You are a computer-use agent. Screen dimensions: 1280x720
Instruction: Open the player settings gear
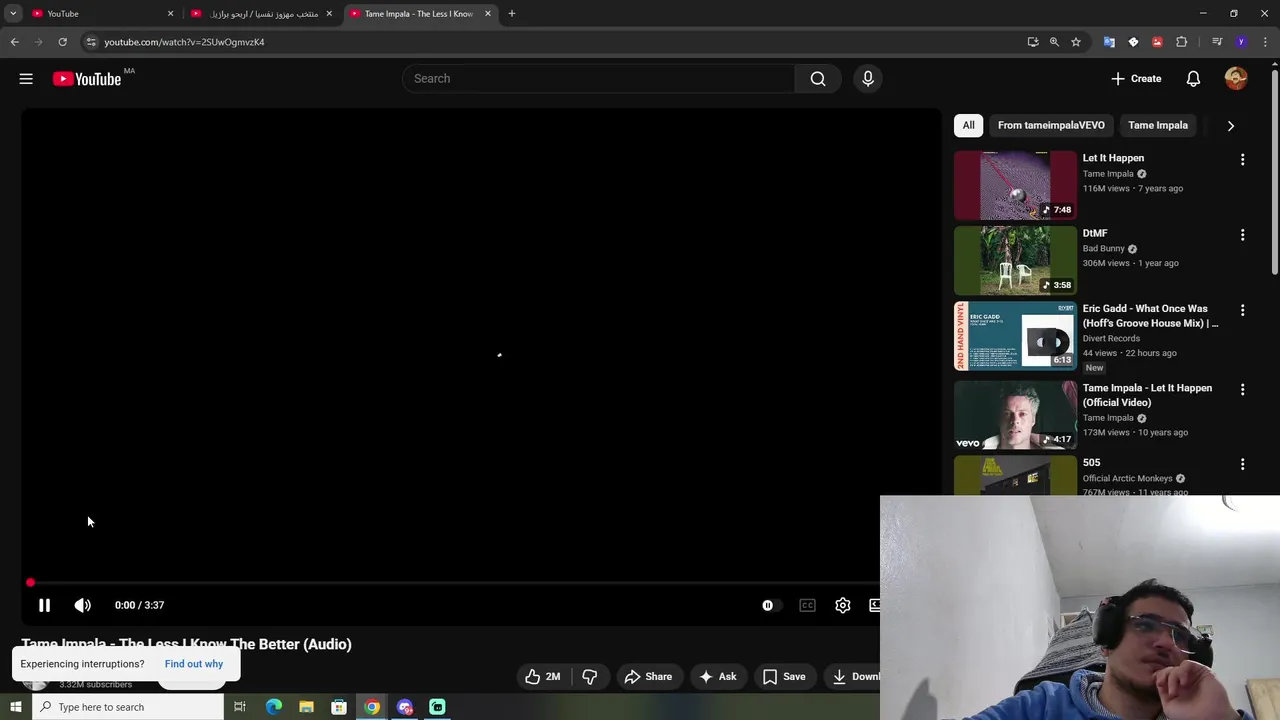[843, 605]
